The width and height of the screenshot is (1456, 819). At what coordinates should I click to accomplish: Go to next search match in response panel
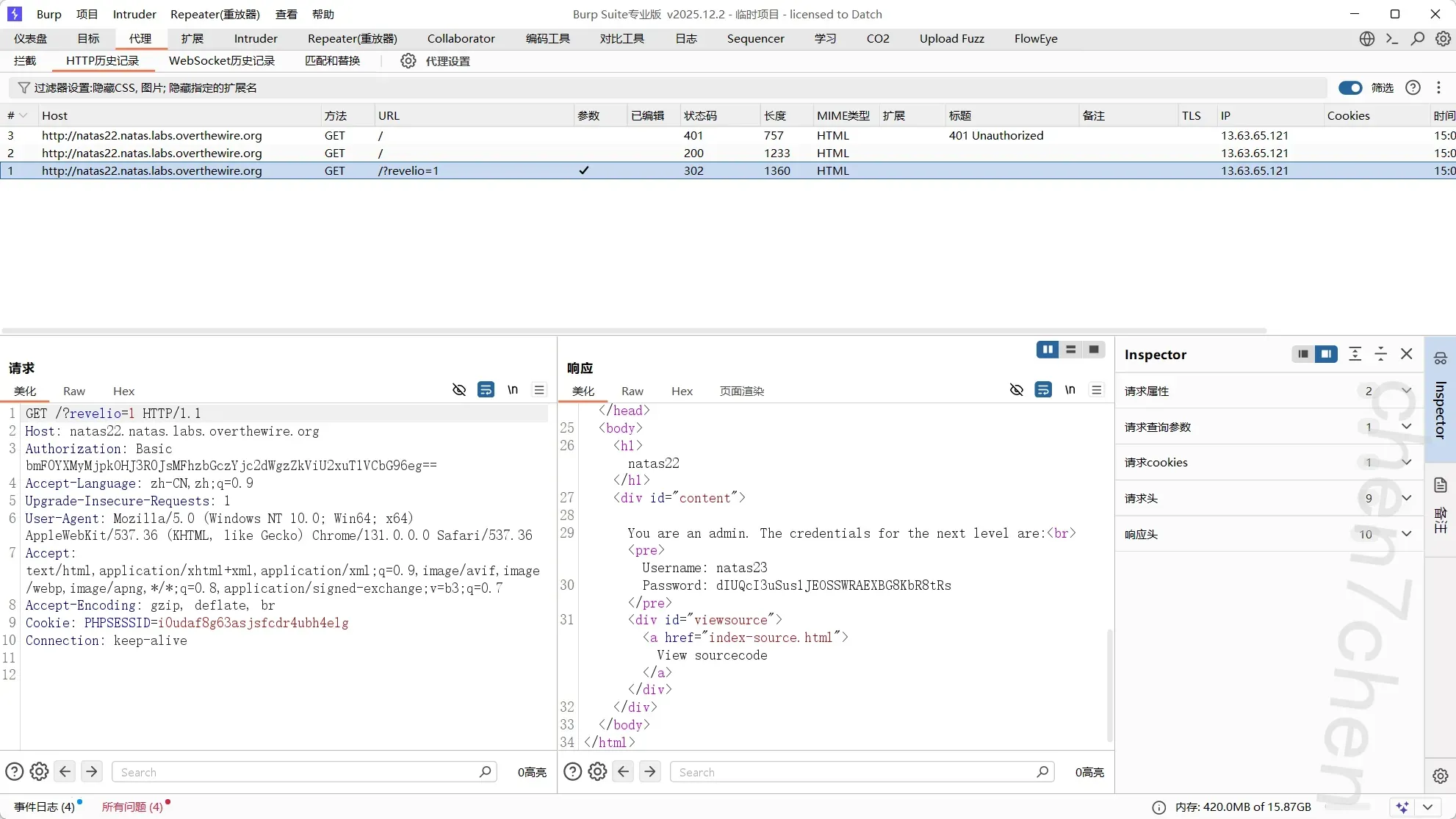pos(650,772)
